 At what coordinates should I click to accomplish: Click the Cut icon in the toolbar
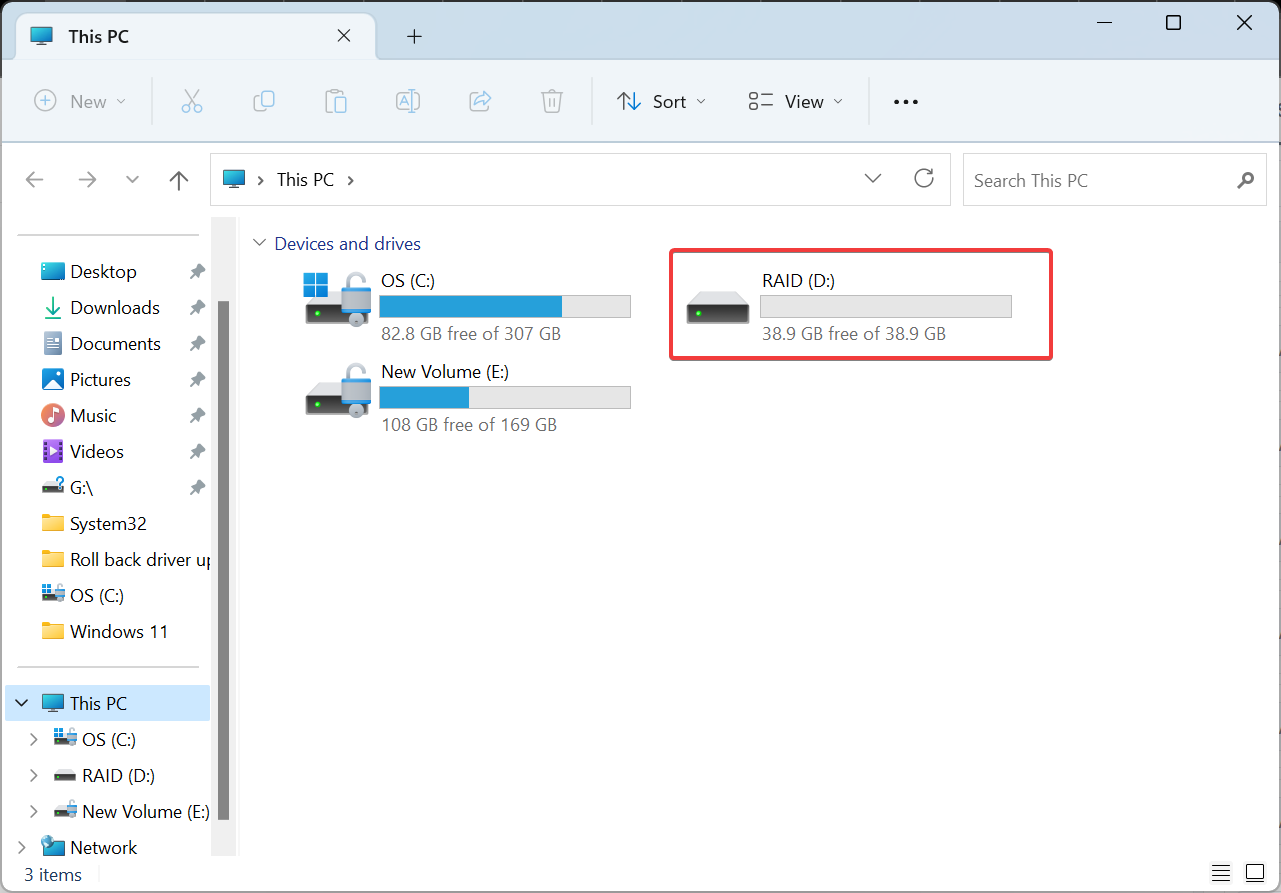[192, 101]
